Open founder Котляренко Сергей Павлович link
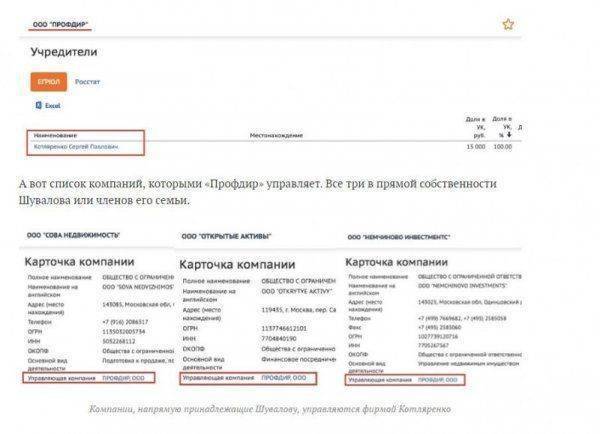The height and width of the screenshot is (434, 600). coord(76,147)
